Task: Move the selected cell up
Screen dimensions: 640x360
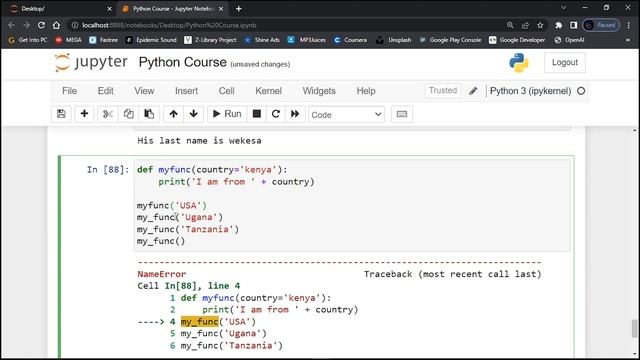Action: [x=173, y=114]
